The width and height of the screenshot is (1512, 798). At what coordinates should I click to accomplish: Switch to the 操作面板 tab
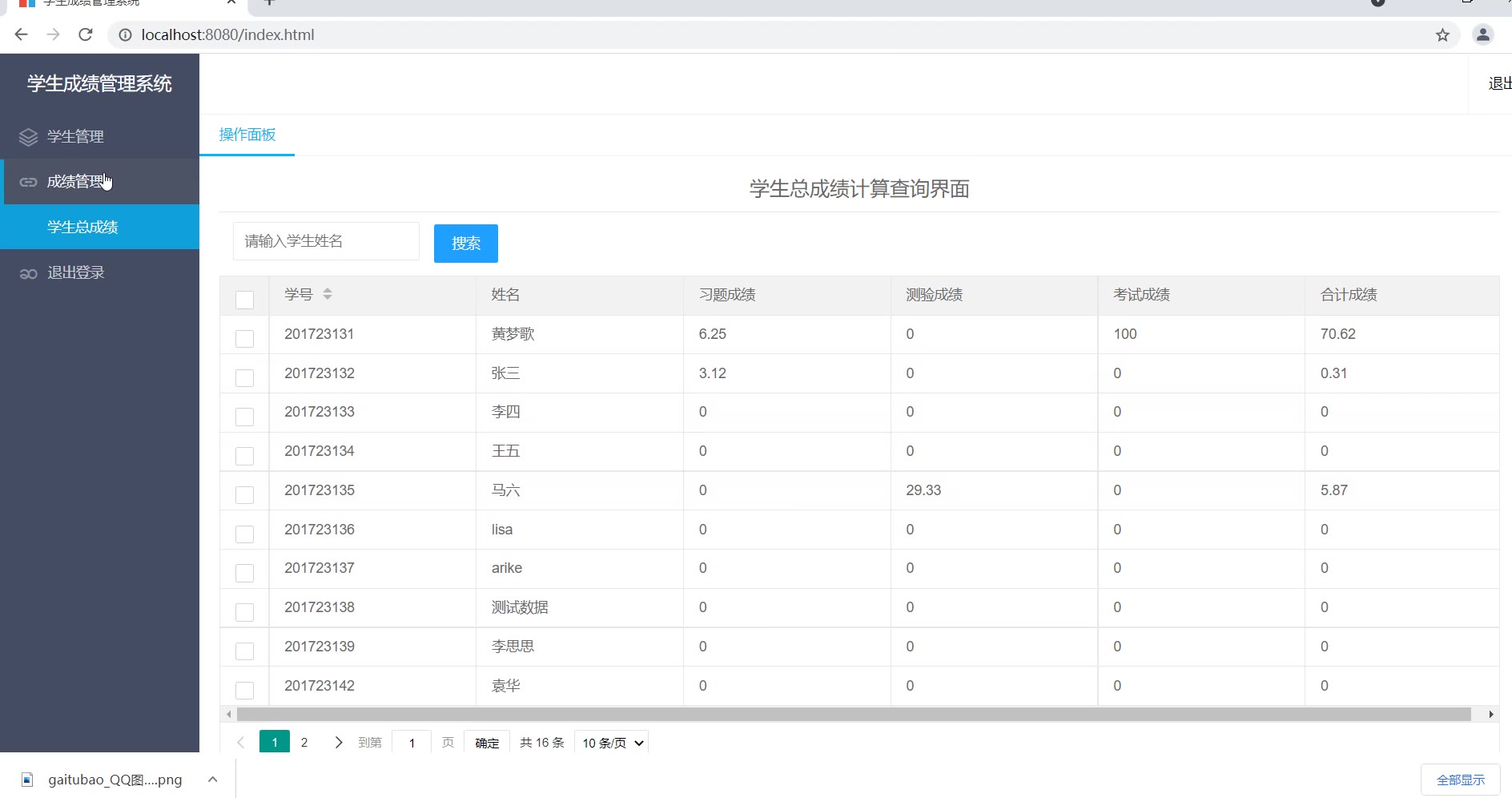tap(247, 135)
